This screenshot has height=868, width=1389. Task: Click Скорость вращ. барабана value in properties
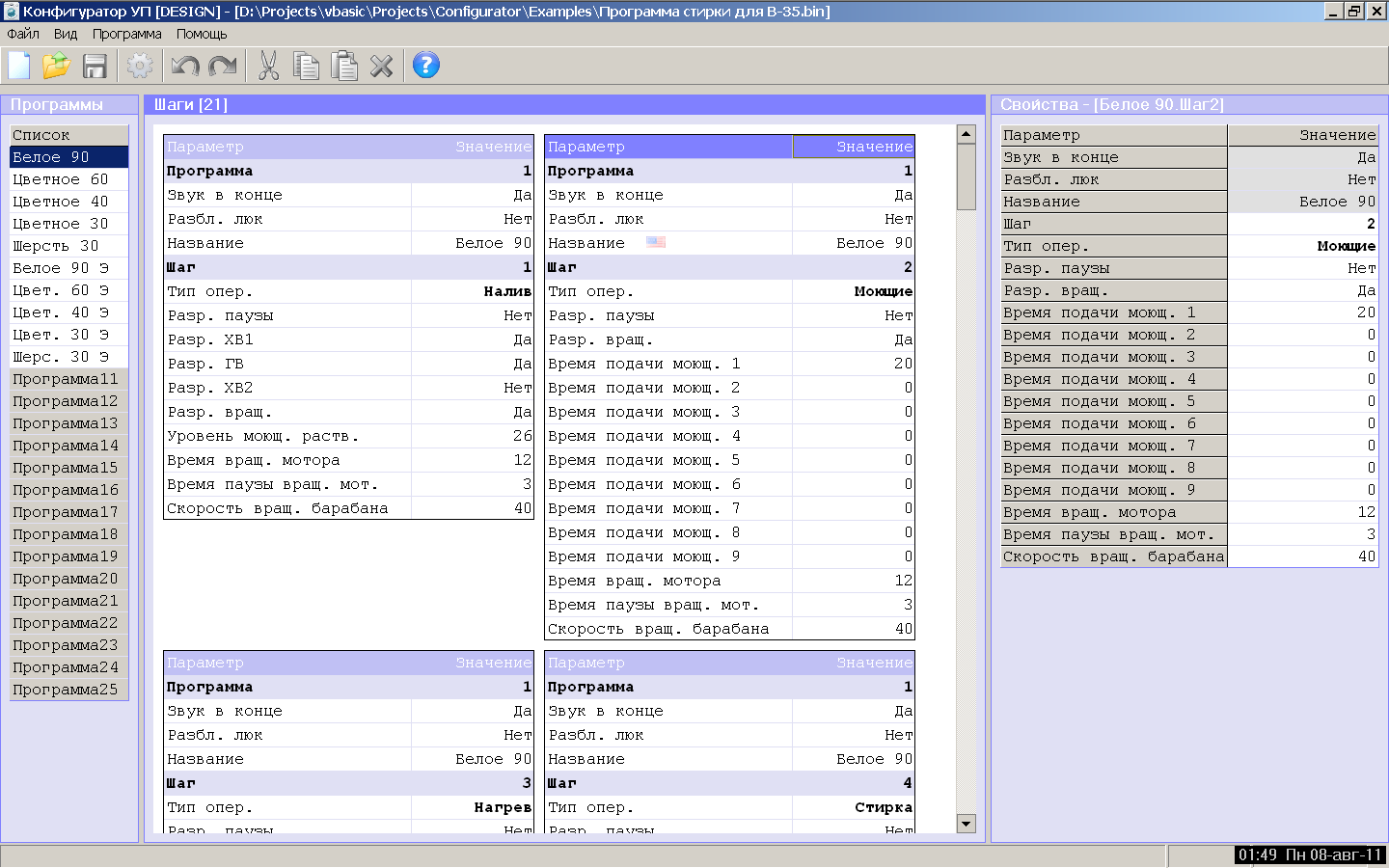point(1302,556)
